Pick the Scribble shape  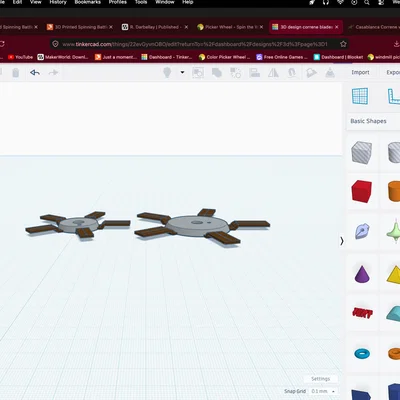tap(362, 231)
